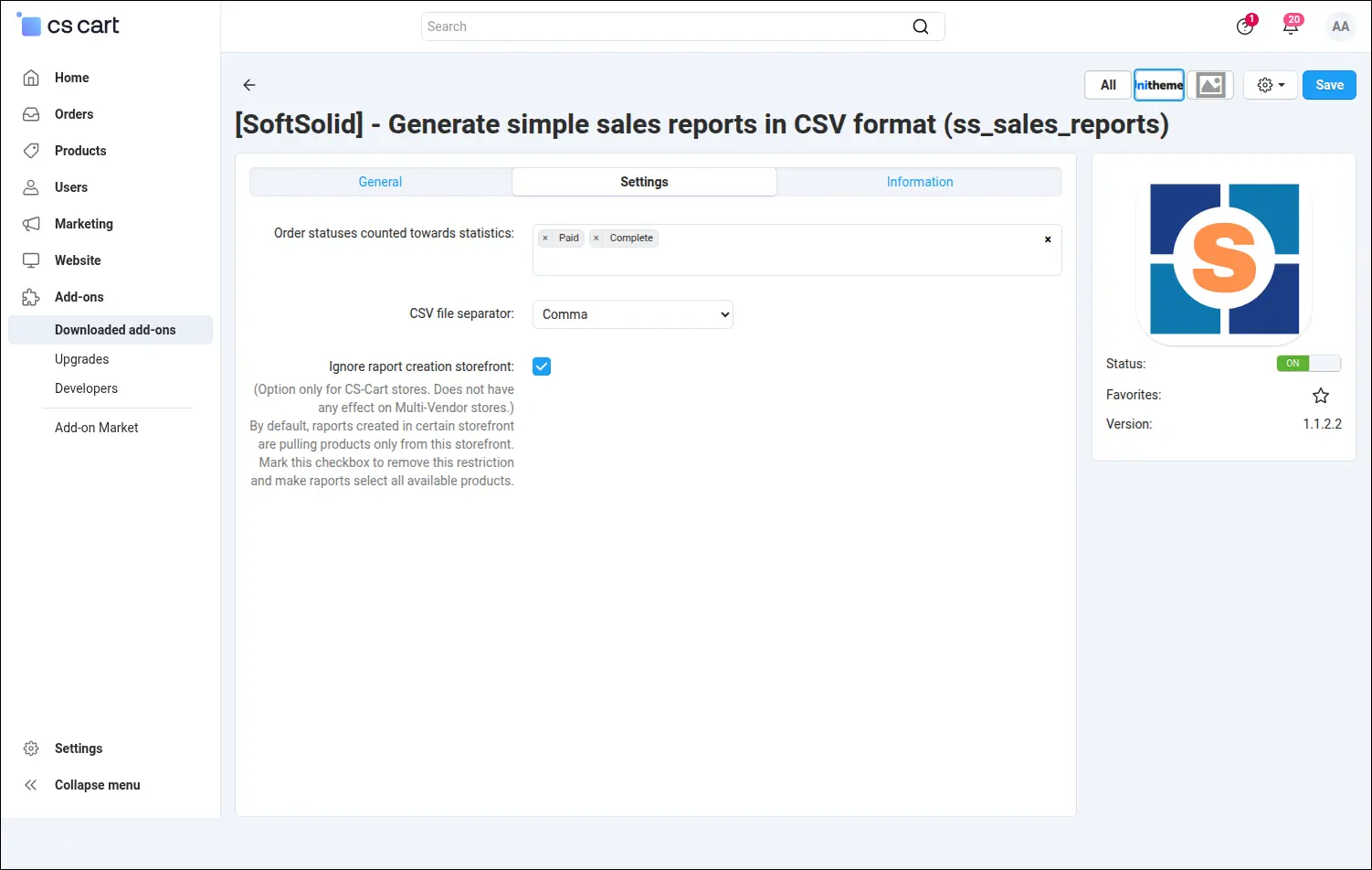Open the Information tab
1372x870 pixels.
[920, 182]
